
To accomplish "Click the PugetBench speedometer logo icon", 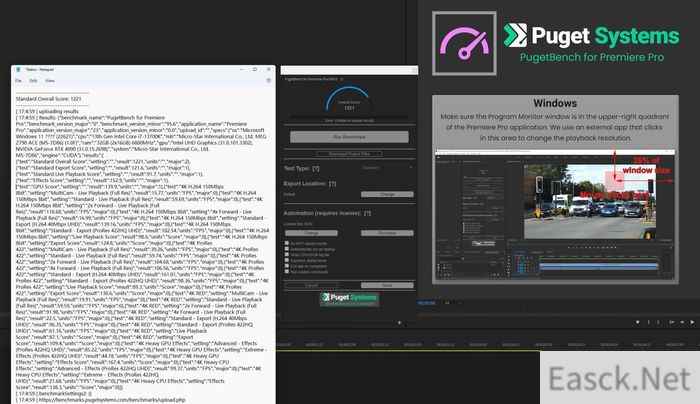I will click(464, 43).
